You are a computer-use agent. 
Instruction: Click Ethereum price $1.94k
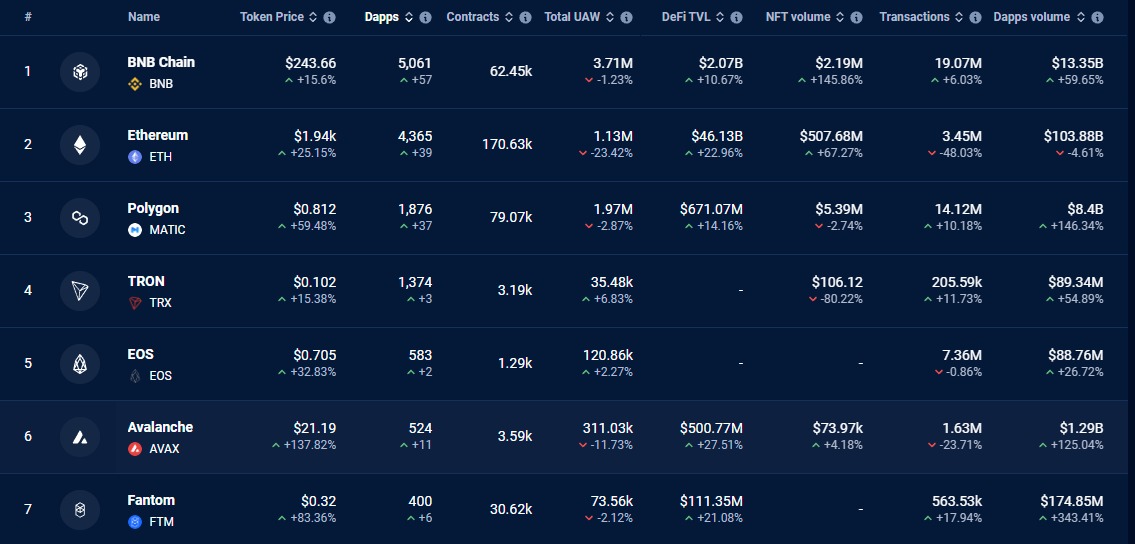point(315,136)
